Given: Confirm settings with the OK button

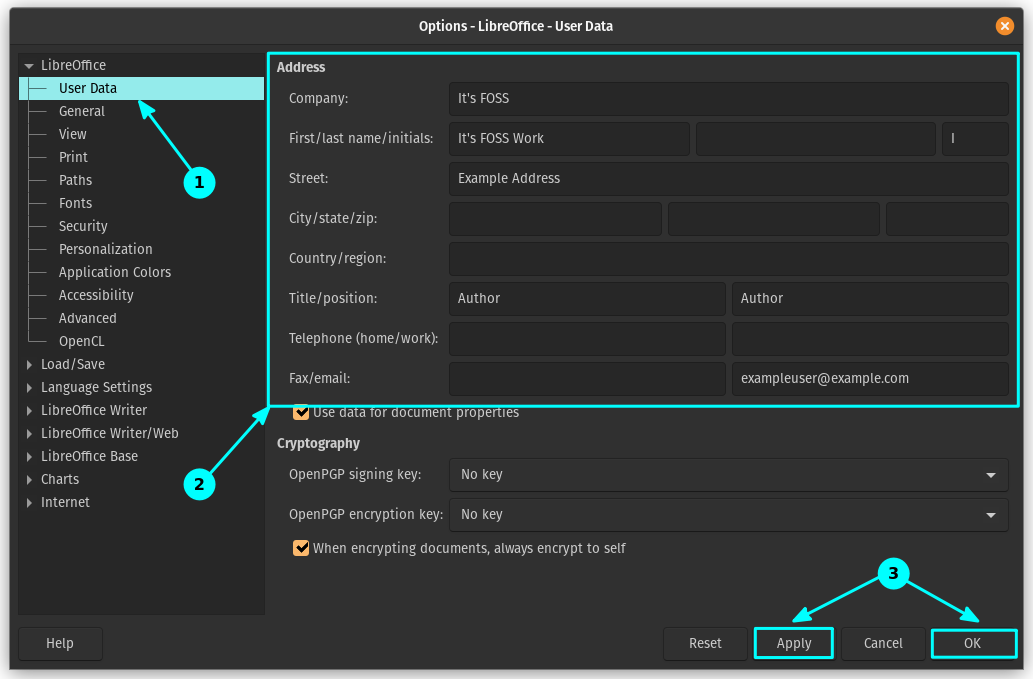Looking at the screenshot, I should coord(972,643).
